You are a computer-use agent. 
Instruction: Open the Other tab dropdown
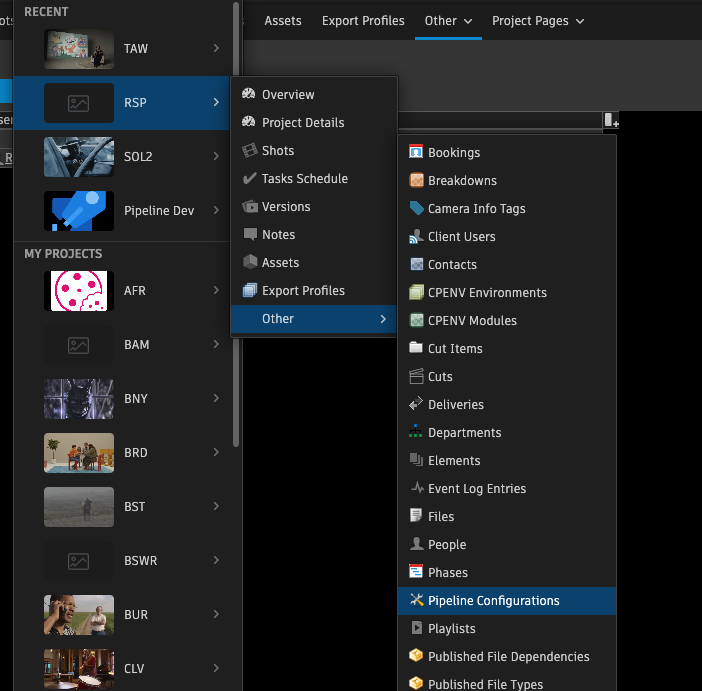pos(448,21)
